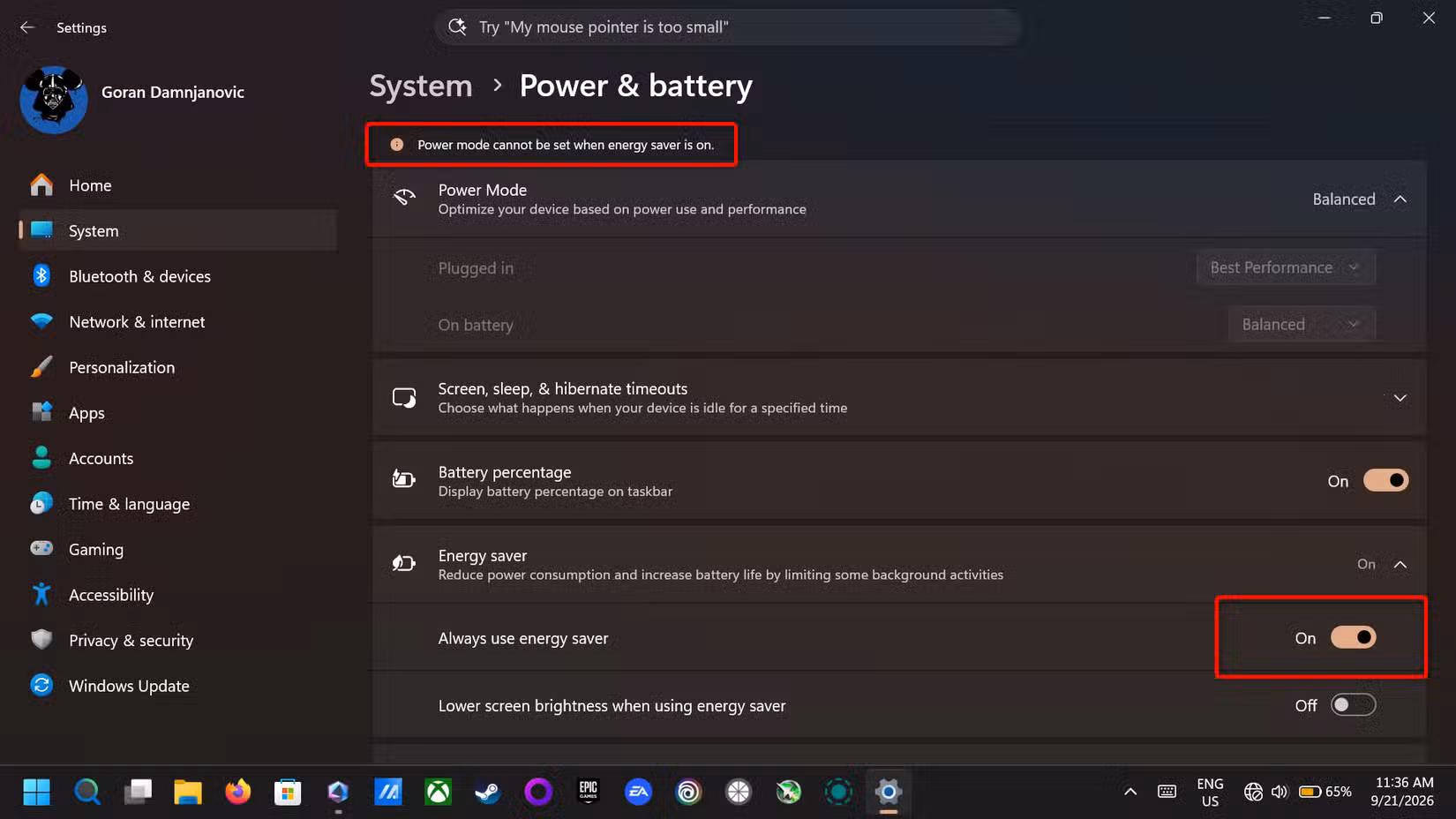Open the clock showing 11:36 AM
This screenshot has height=819, width=1456.
pos(1403,792)
